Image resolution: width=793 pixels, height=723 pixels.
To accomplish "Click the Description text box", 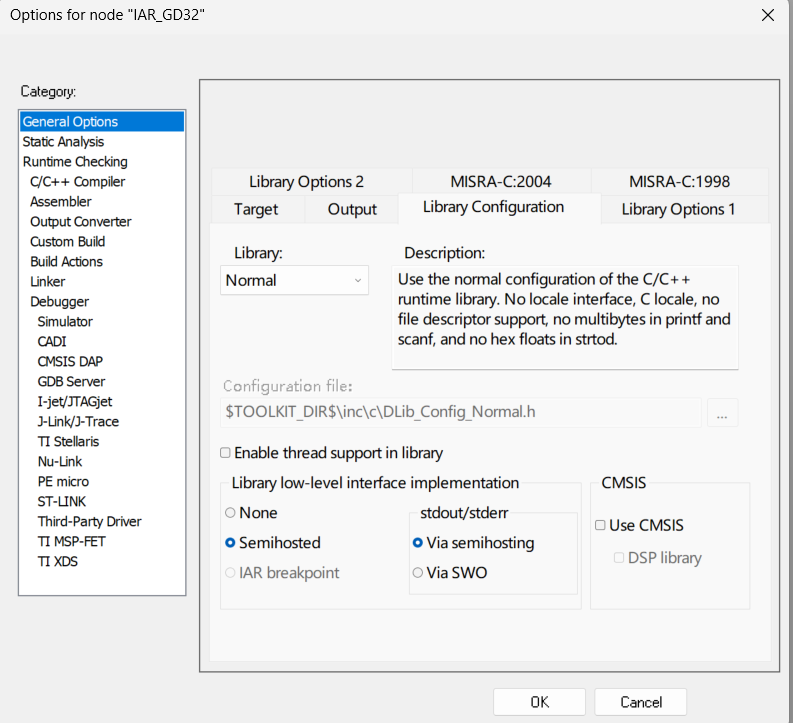I will (x=565, y=318).
